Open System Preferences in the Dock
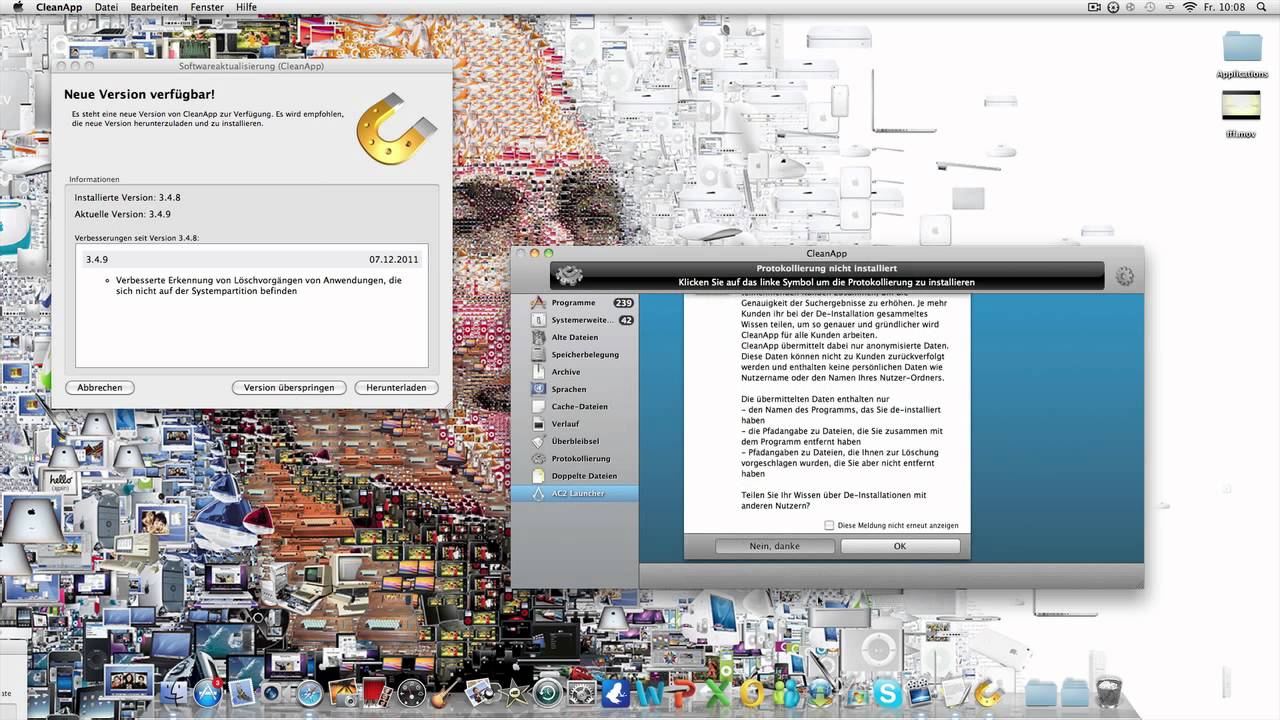Screen dimensions: 1280x720 [x=582, y=692]
